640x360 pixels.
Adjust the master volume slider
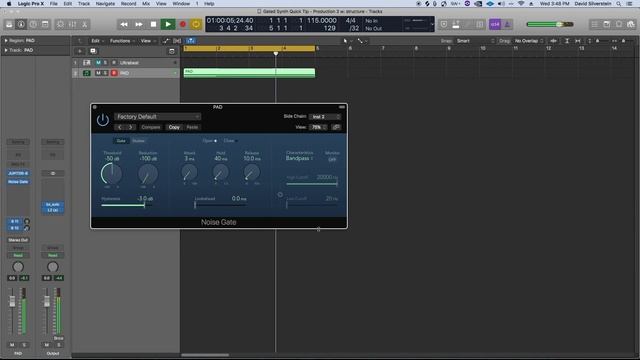point(550,24)
